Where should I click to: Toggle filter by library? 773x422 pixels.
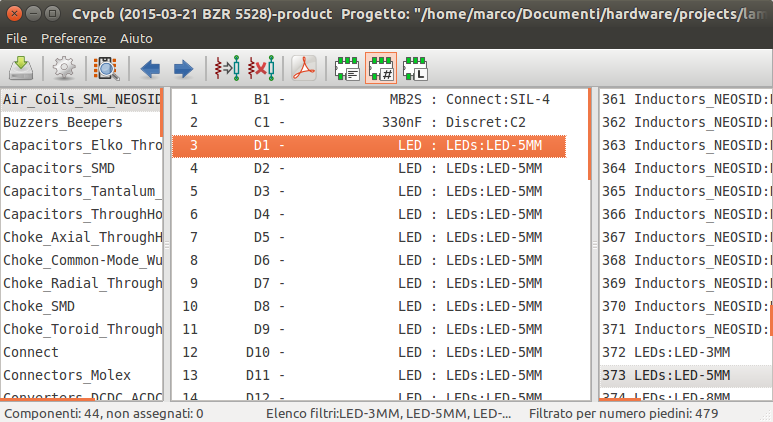click(415, 68)
